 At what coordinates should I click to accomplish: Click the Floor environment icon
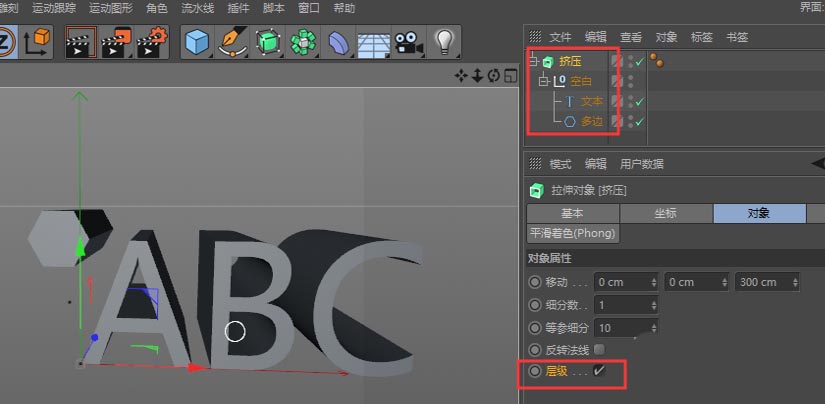click(372, 42)
